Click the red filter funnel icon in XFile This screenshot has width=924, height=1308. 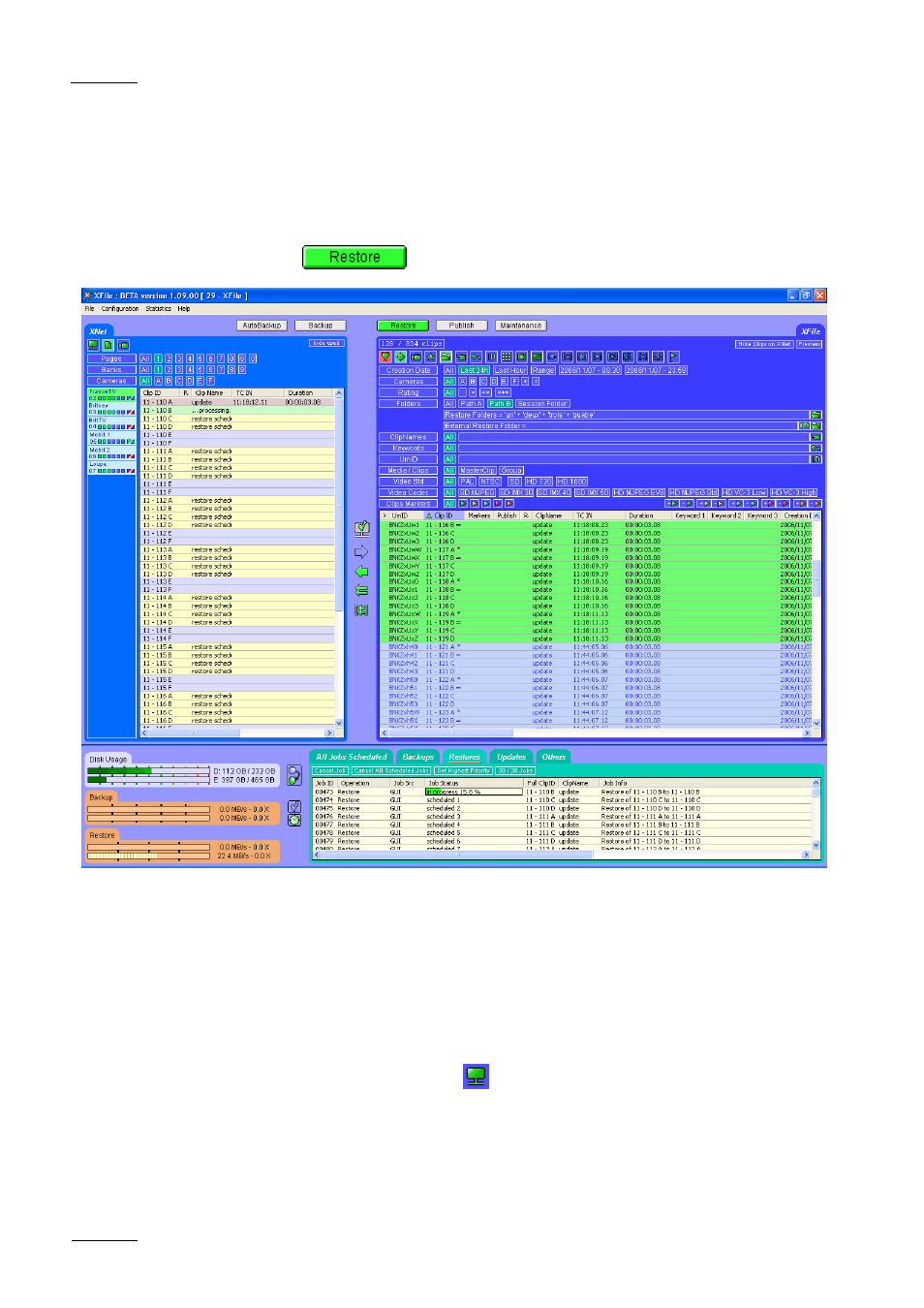coord(385,357)
